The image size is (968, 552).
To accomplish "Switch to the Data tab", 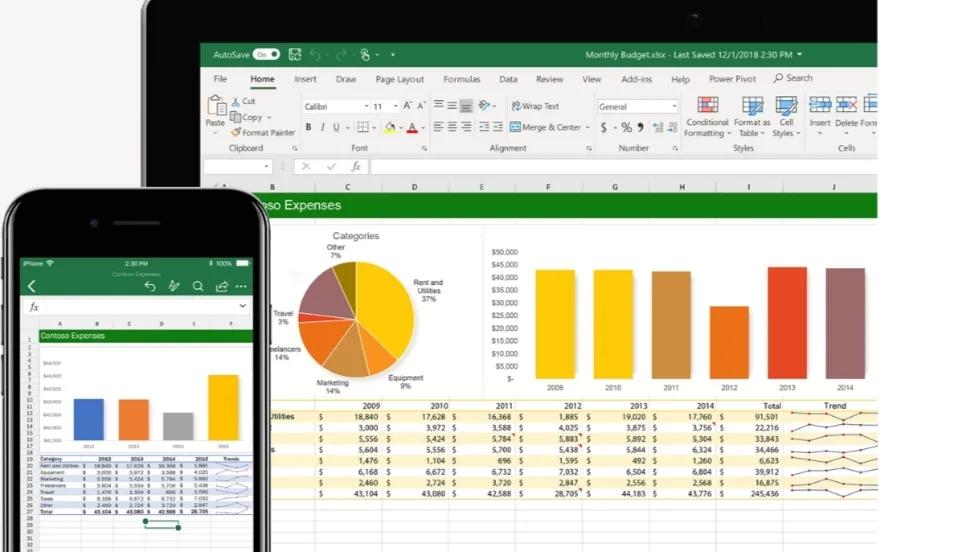I will pyautogui.click(x=508, y=79).
